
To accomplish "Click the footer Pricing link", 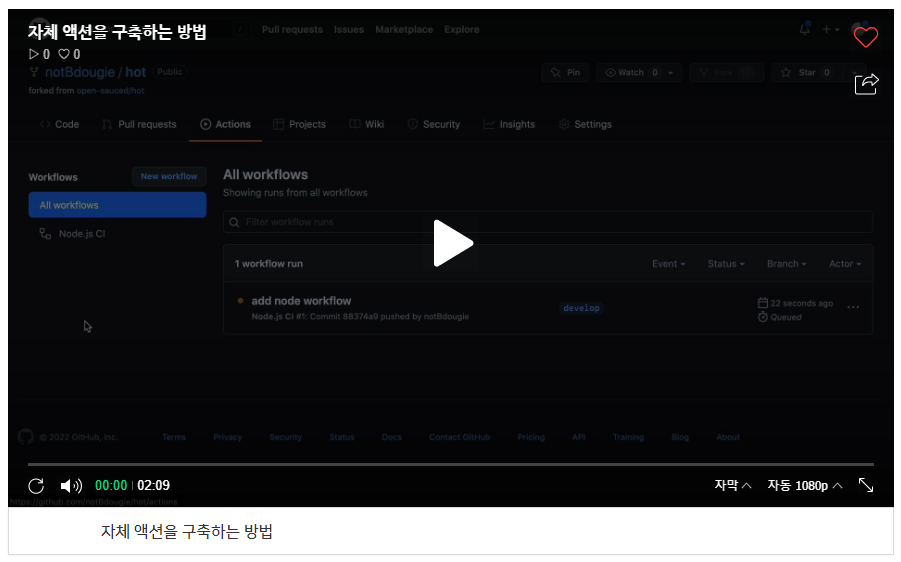I will click(531, 437).
